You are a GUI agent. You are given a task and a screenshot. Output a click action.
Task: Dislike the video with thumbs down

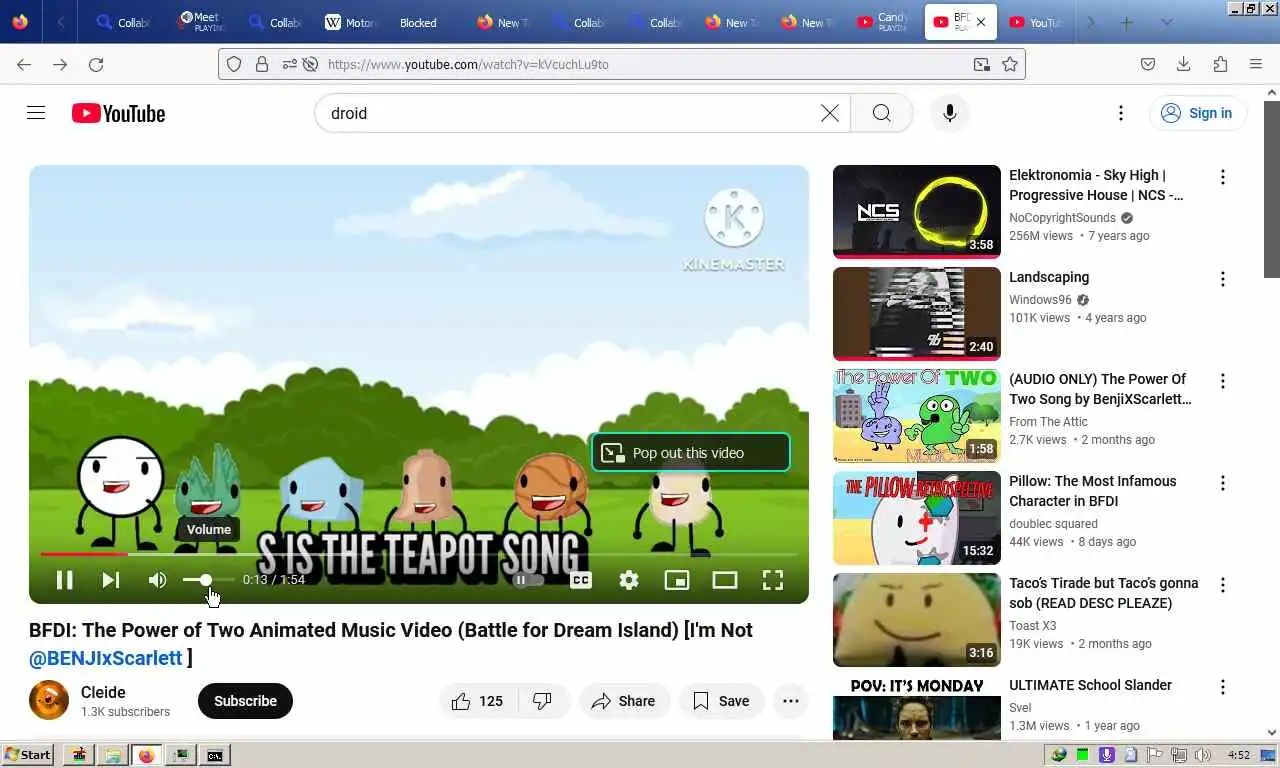pos(543,701)
